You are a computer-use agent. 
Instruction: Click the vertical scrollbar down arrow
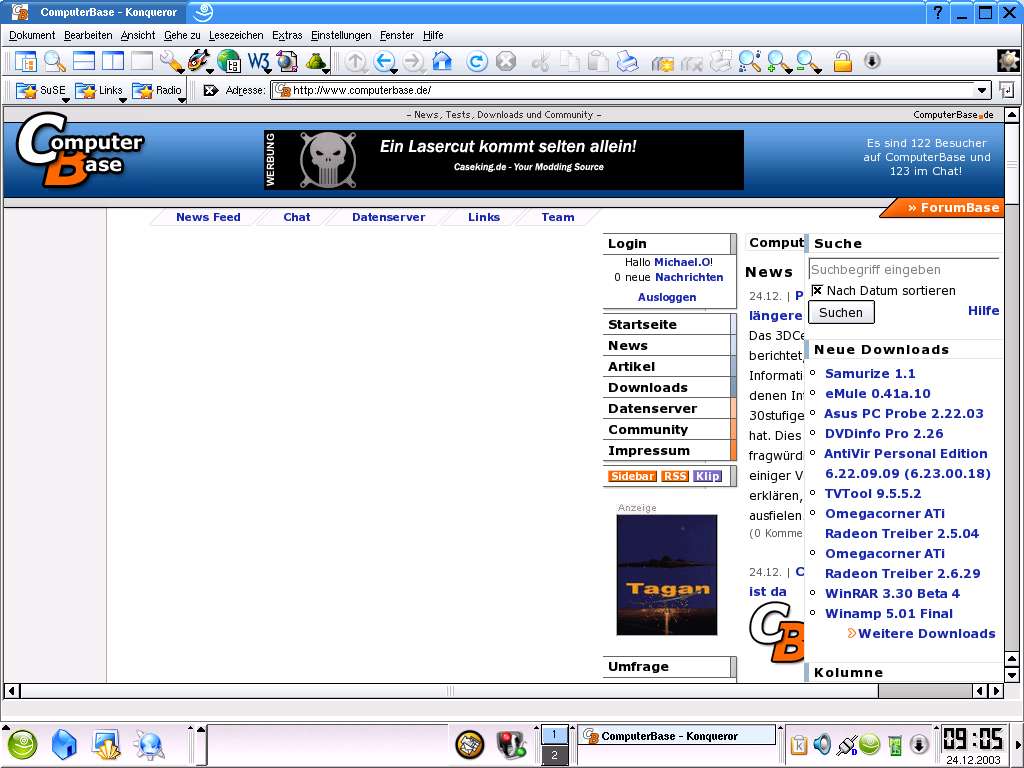[1012, 675]
